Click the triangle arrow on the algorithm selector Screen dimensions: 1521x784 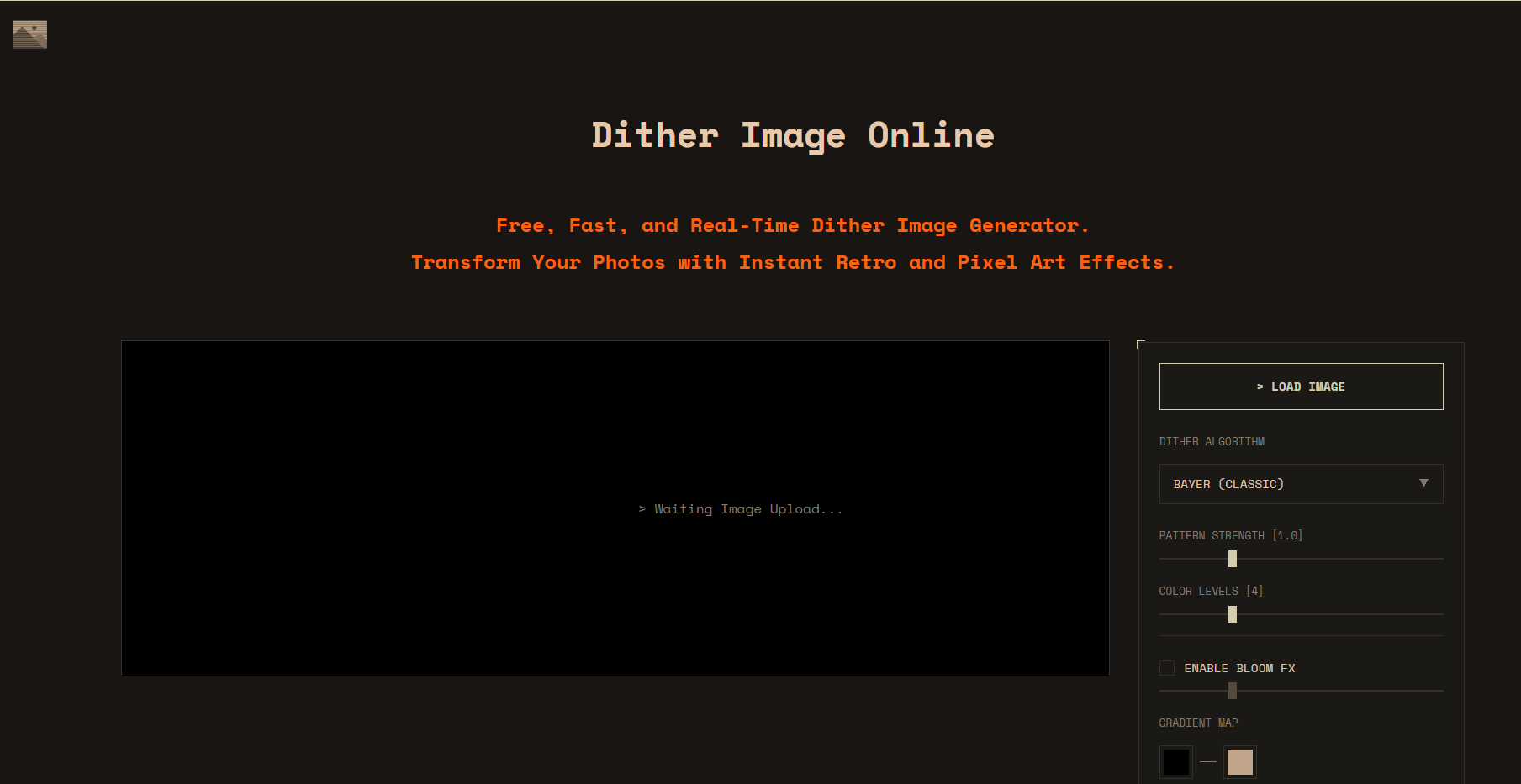(1423, 483)
